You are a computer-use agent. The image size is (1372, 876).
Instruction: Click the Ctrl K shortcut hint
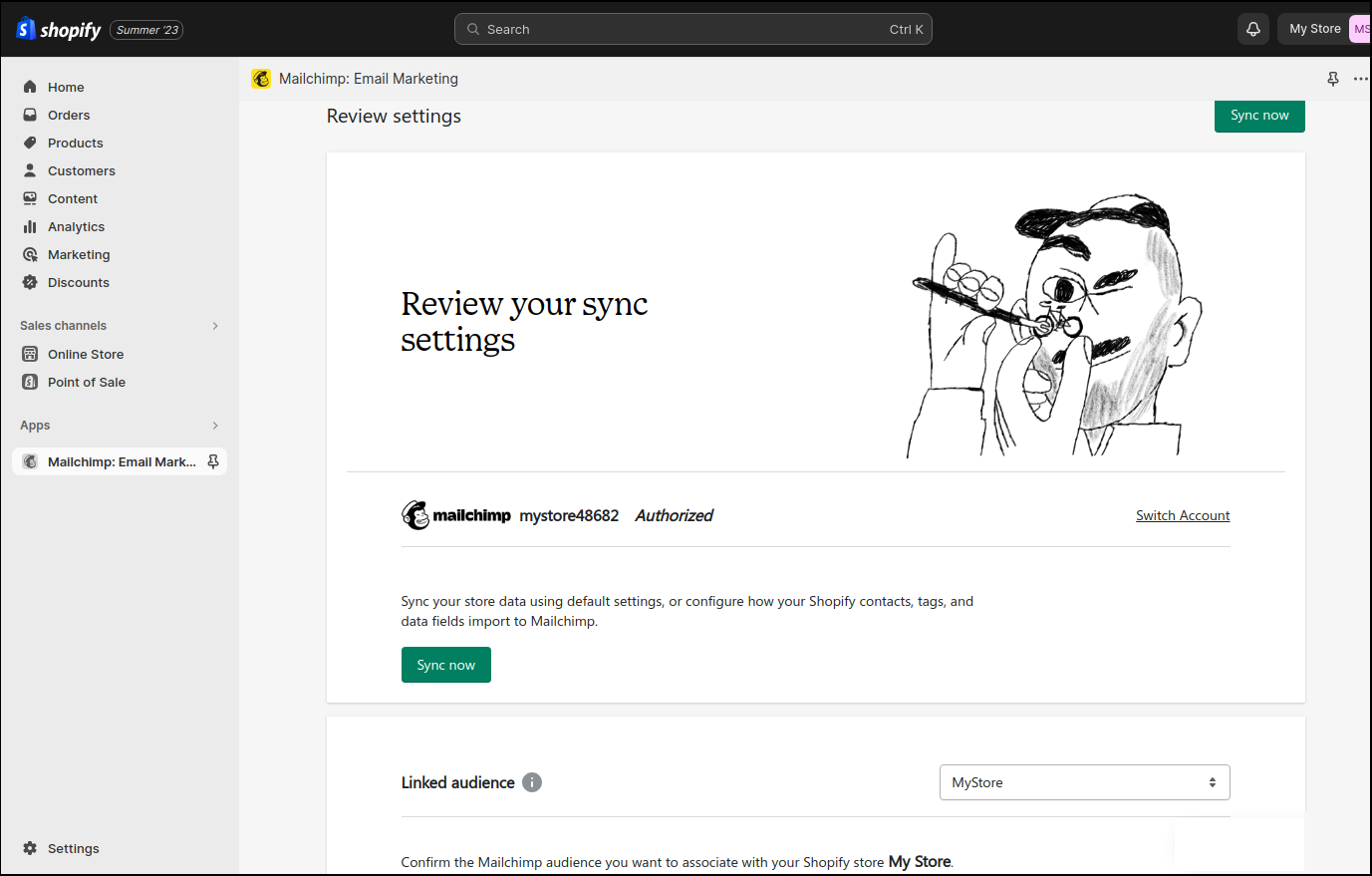907,29
